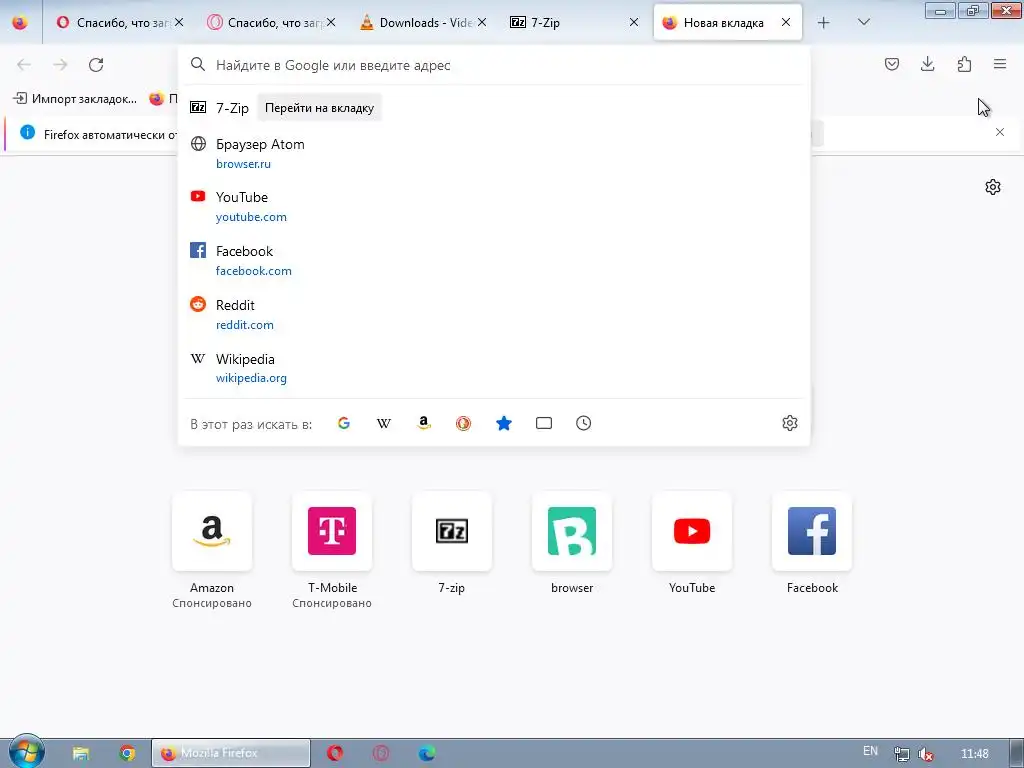Viewport: 1024px width, 768px height.
Task: Select Браузер Atom suggestion
Action: (494, 153)
